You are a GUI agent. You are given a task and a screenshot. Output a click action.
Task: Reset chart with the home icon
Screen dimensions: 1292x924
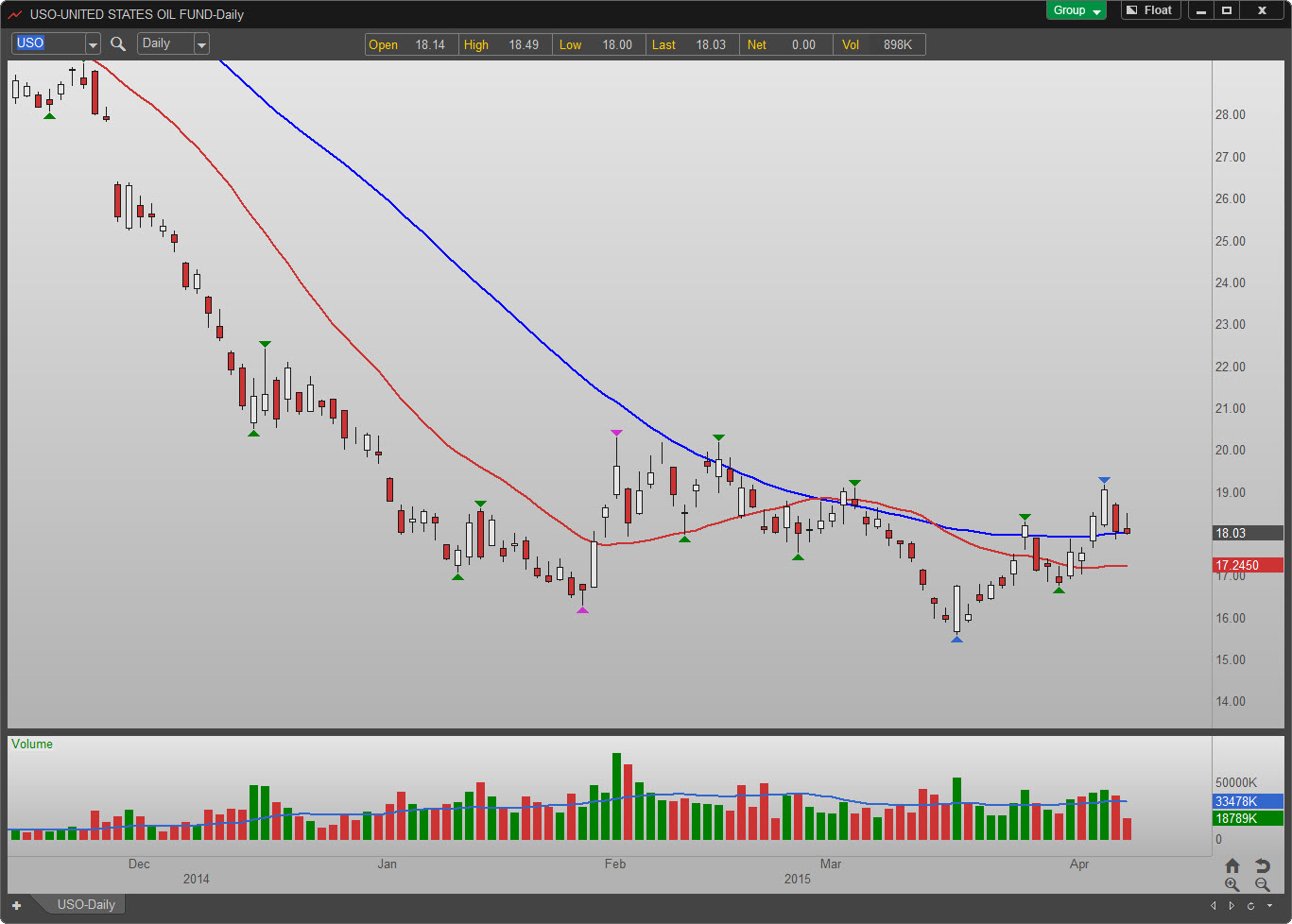click(x=1232, y=865)
